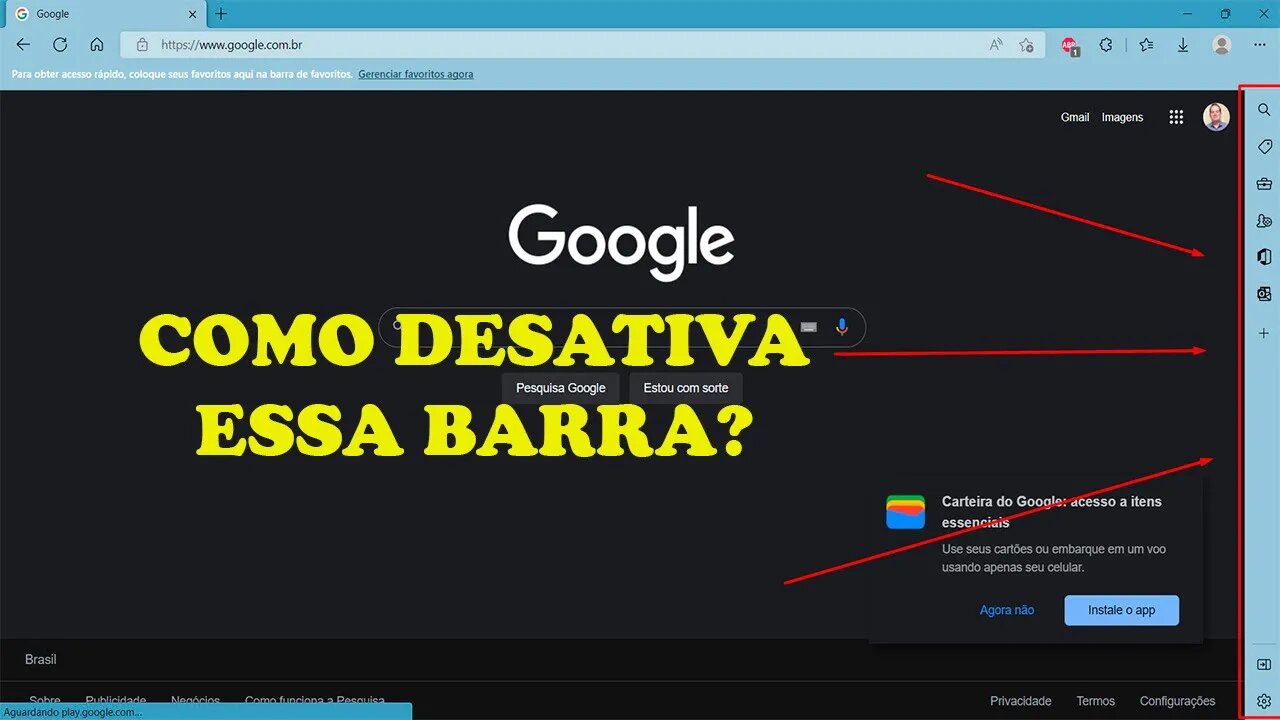
Task: Open the Como funciona a Pesquisa link
Action: click(x=315, y=701)
